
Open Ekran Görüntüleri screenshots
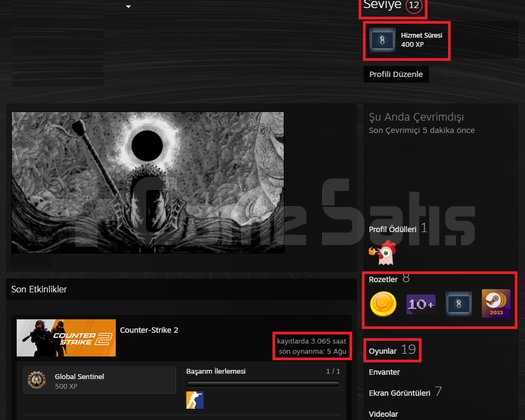(405, 392)
